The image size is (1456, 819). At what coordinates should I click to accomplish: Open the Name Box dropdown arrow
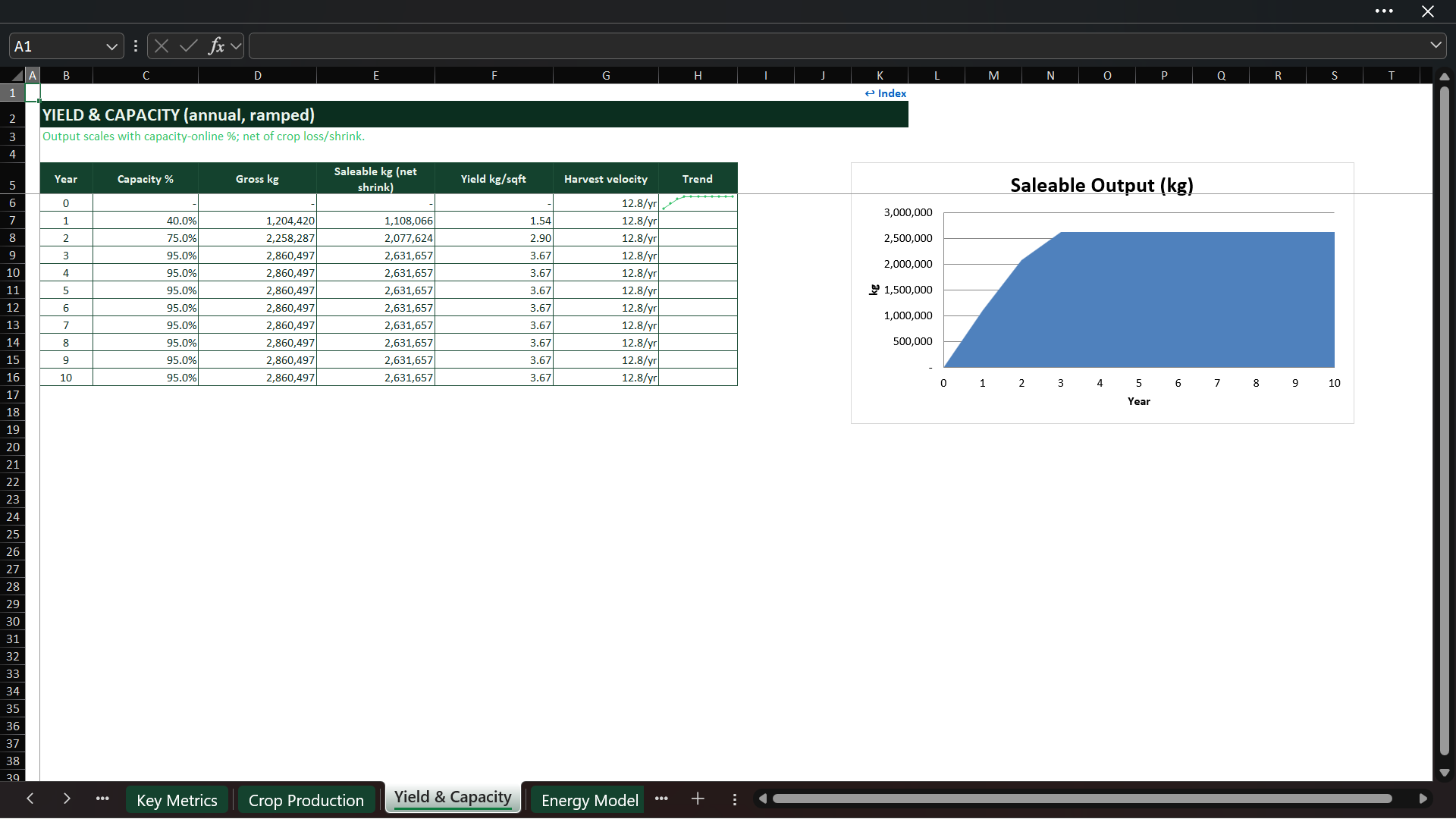point(111,46)
